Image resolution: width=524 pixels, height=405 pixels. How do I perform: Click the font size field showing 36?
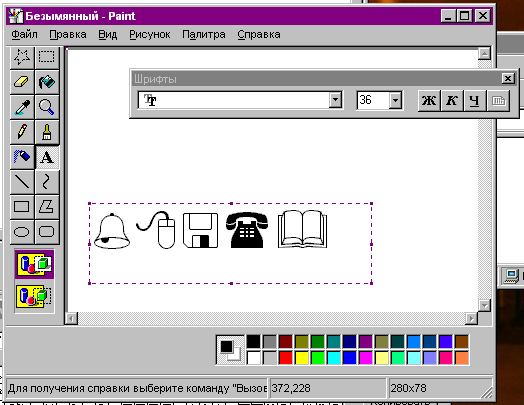tap(373, 100)
